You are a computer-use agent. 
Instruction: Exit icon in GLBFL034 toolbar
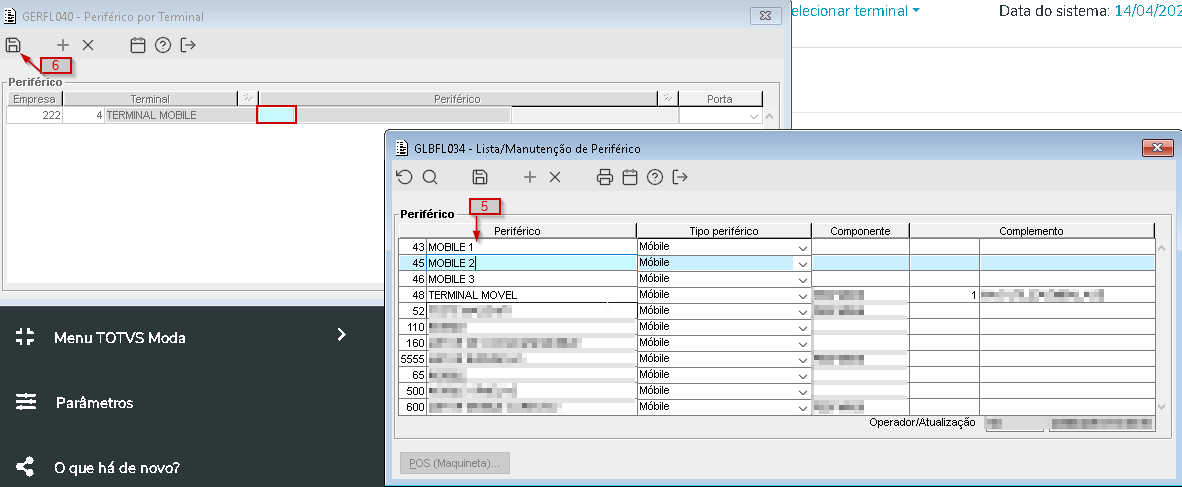(x=680, y=177)
